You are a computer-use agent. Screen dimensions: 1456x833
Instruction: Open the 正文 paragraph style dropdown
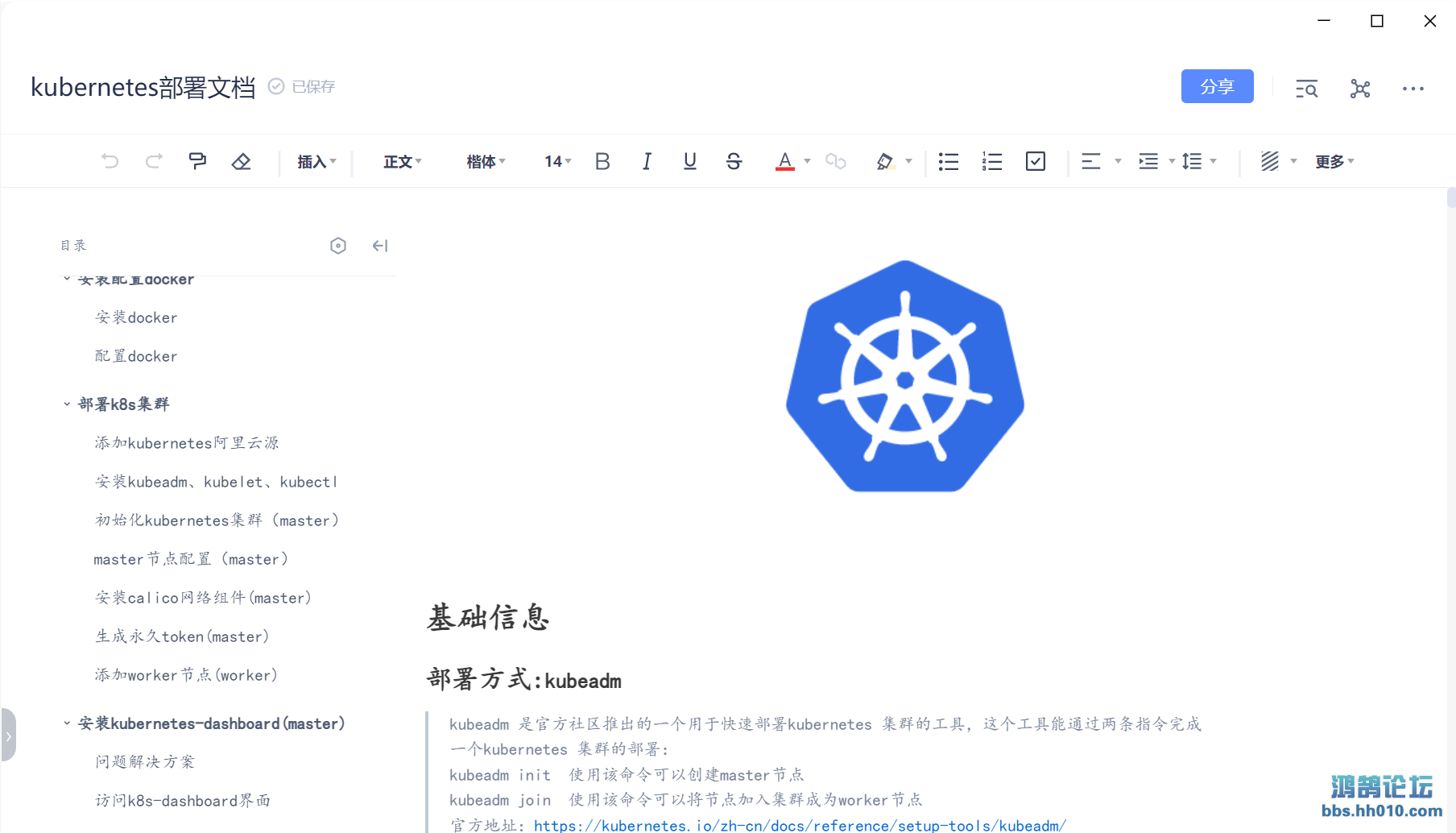[403, 162]
